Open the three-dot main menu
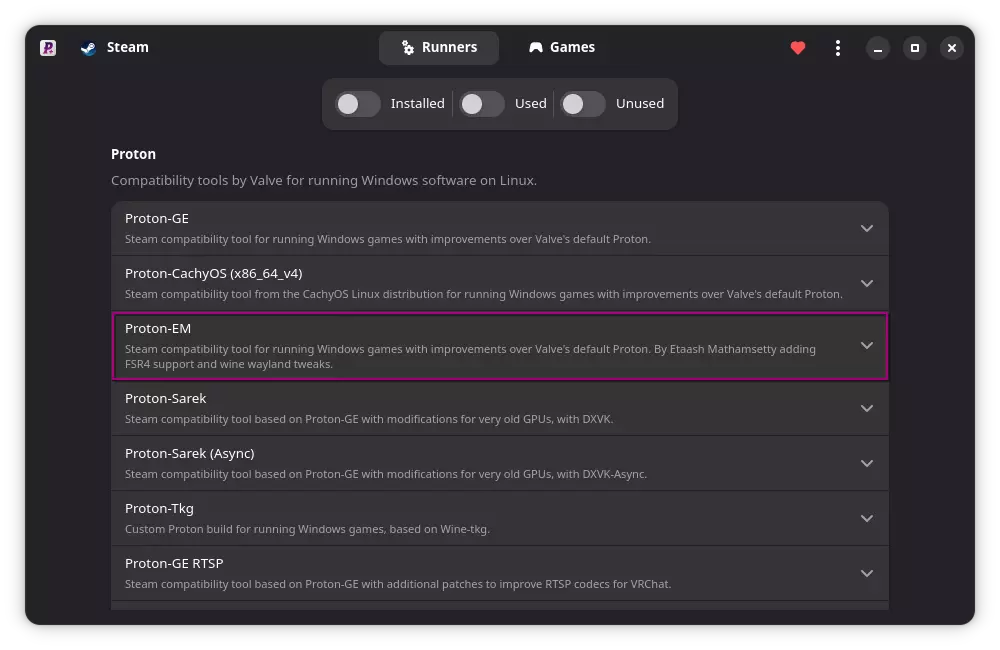This screenshot has width=1000, height=650. [837, 48]
